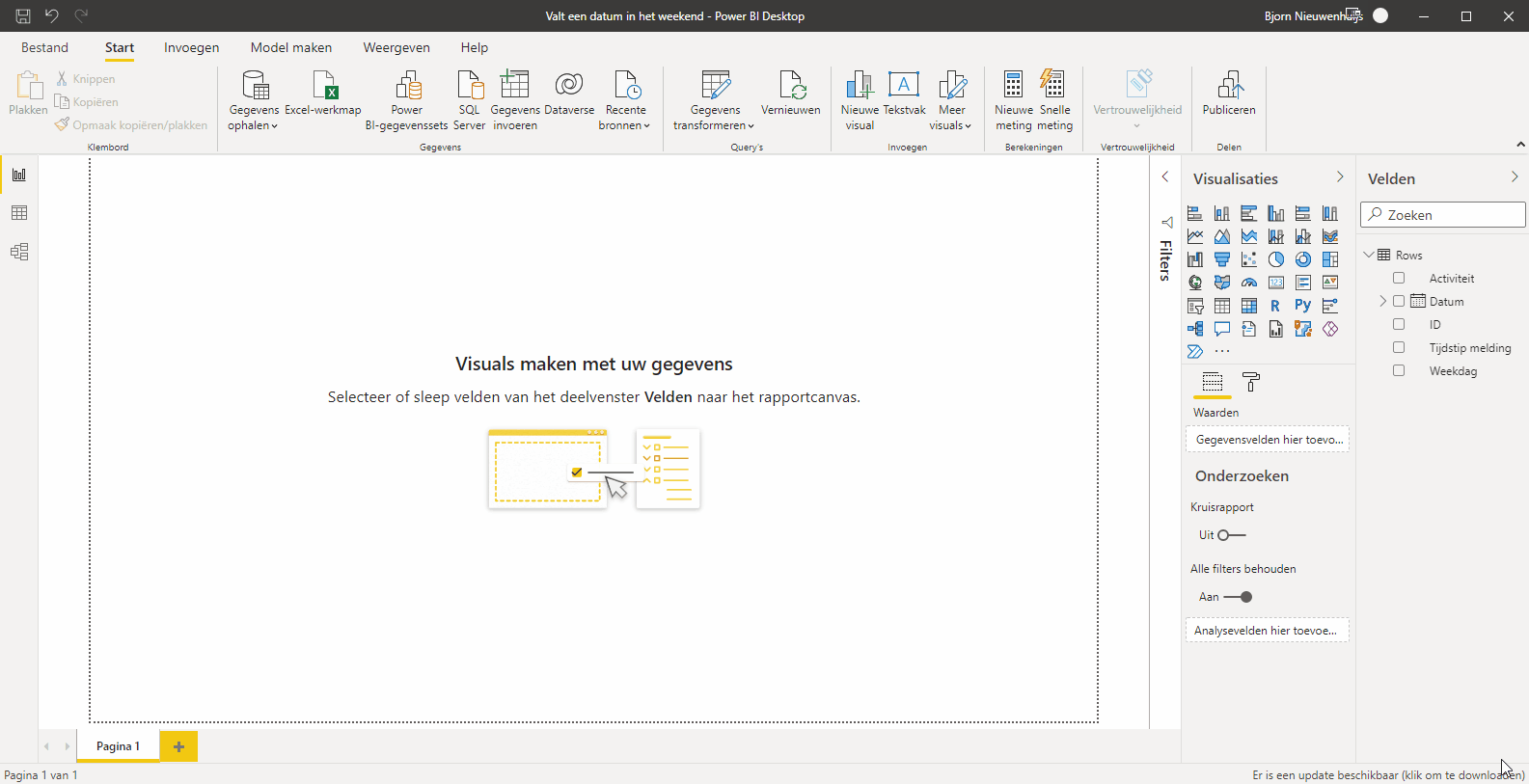Open the Format paint roller tab

[1251, 382]
